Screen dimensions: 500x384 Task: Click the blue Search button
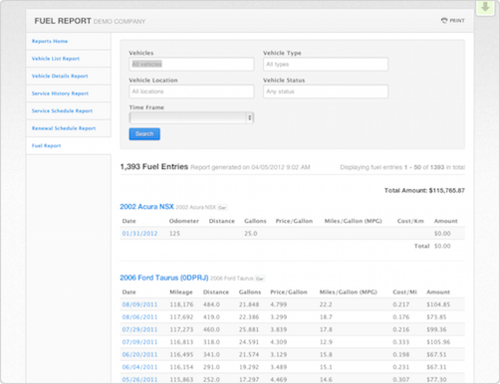coord(144,134)
